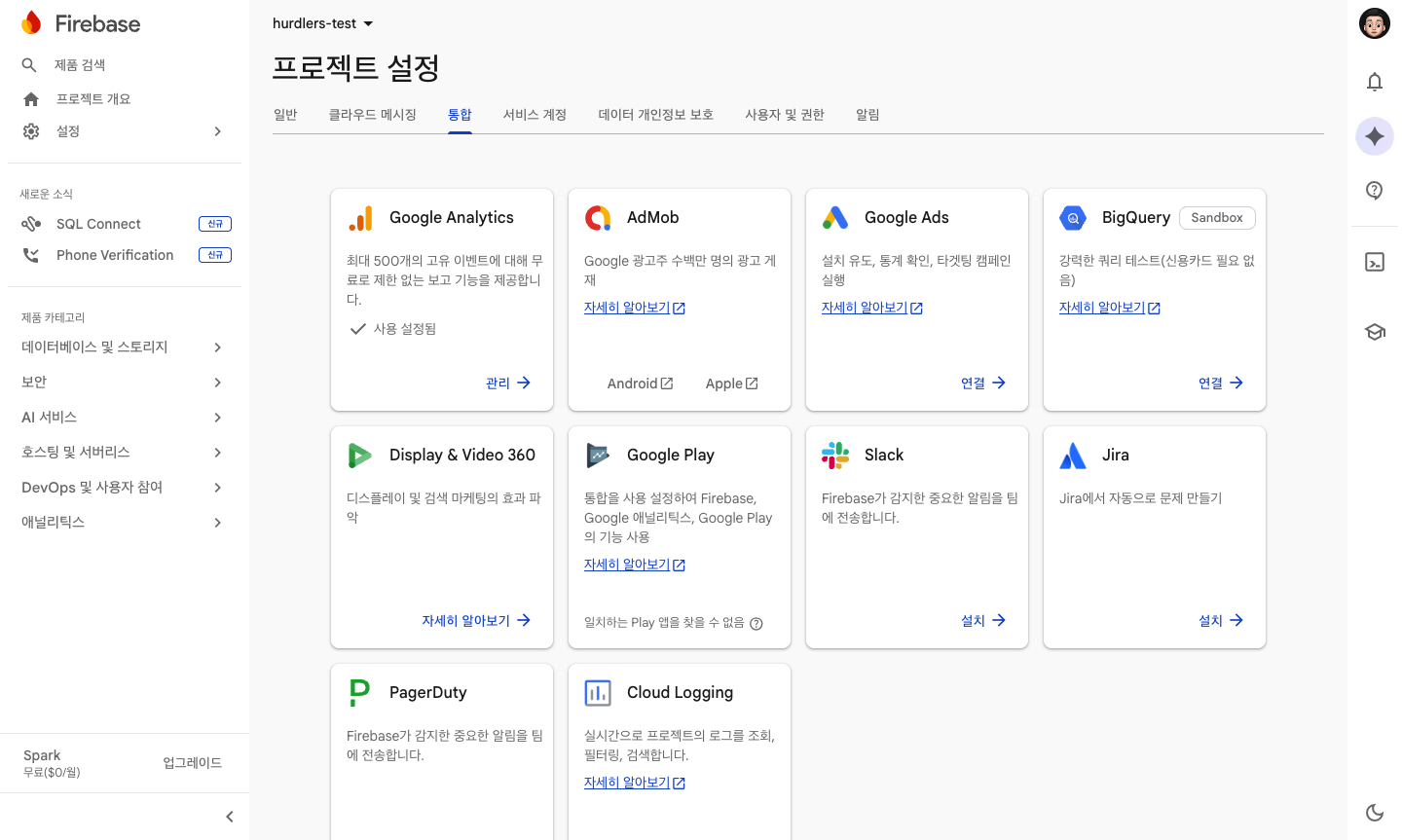Image resolution: width=1402 pixels, height=840 pixels.
Task: Click the Jira card icon
Action: (1073, 456)
